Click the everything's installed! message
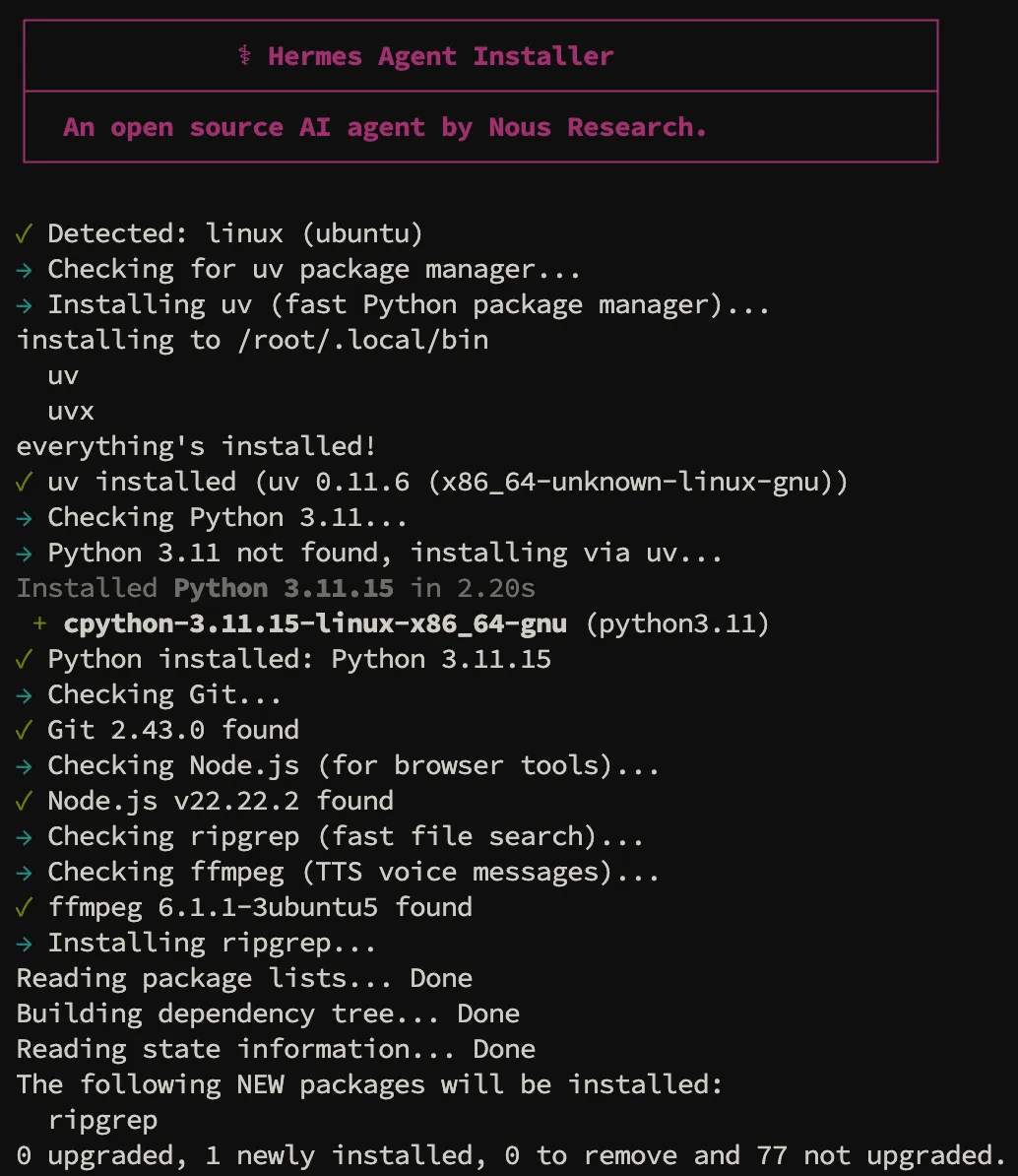Image resolution: width=1018 pixels, height=1176 pixels. 197,446
